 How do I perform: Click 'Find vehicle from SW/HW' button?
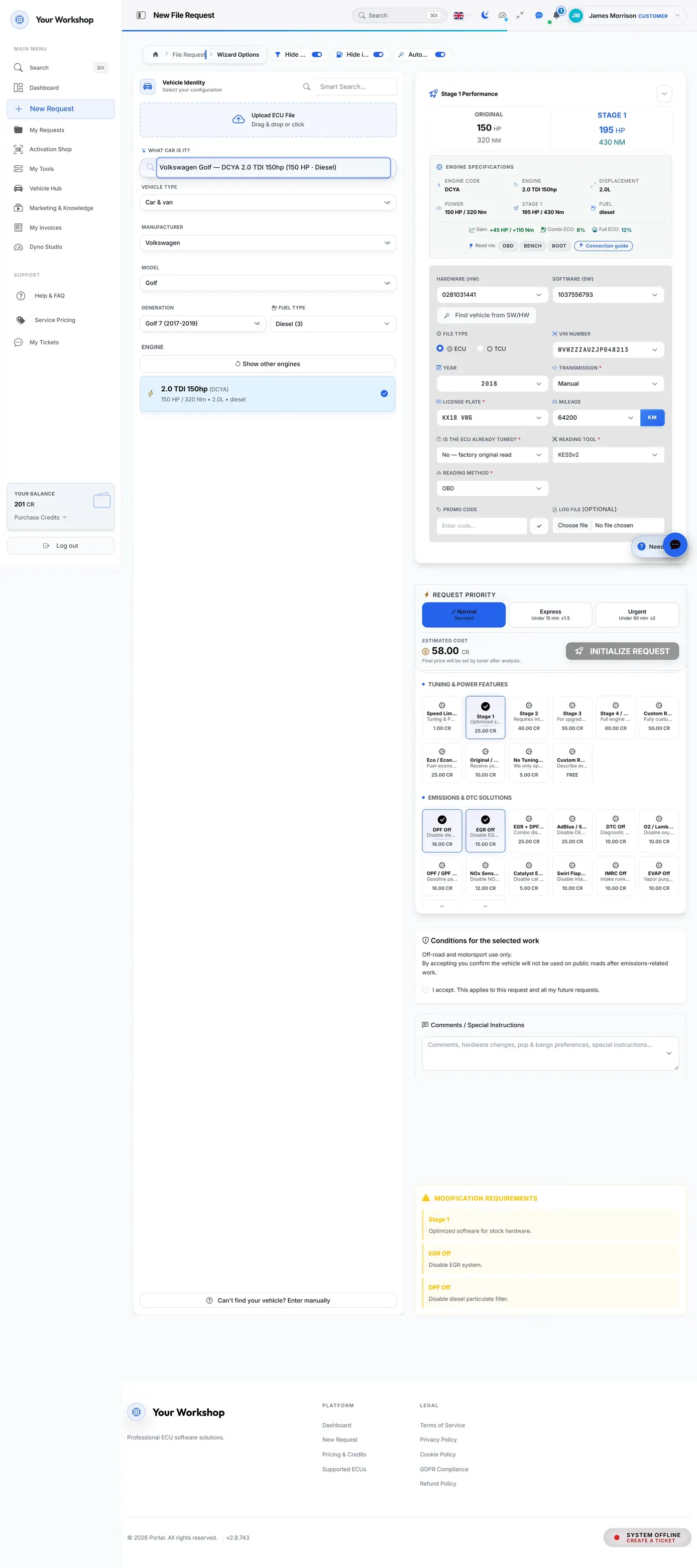[486, 315]
